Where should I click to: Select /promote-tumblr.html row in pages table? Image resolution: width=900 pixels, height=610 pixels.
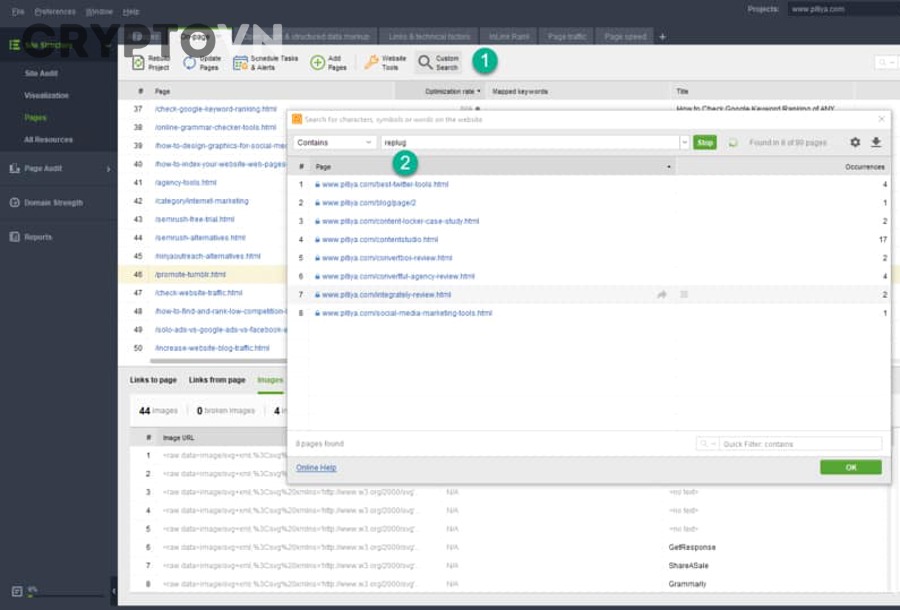click(203, 274)
